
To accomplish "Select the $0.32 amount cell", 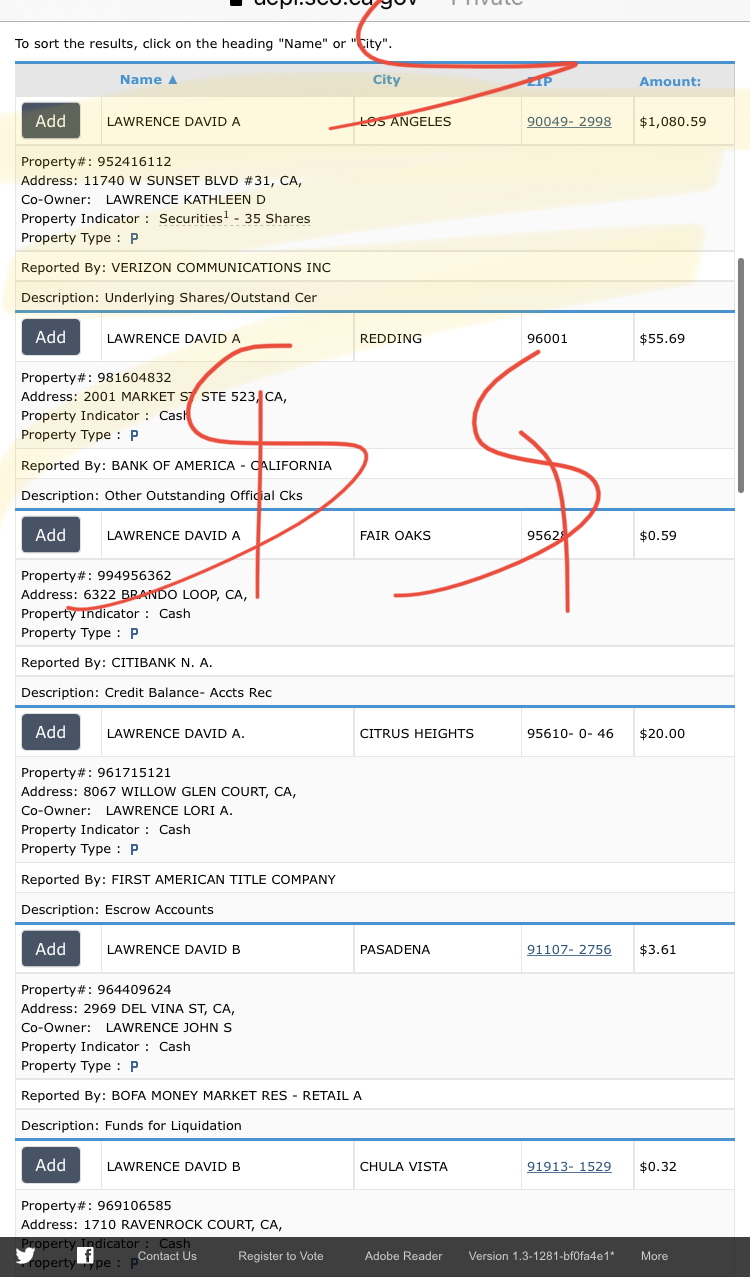I will click(683, 1166).
